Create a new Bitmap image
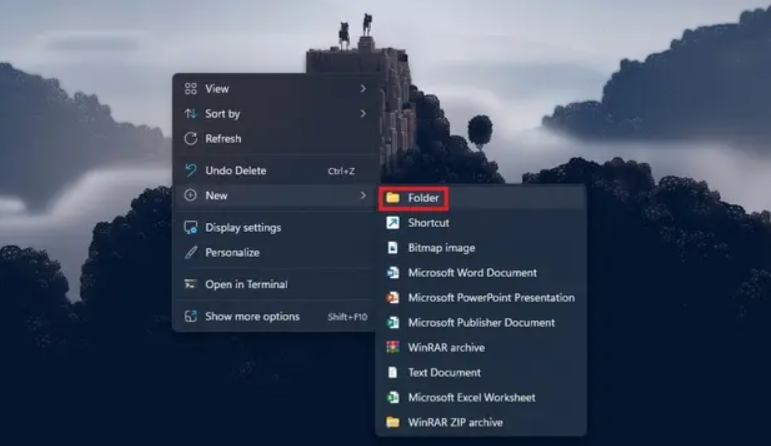The height and width of the screenshot is (446, 771). pyautogui.click(x=481, y=248)
